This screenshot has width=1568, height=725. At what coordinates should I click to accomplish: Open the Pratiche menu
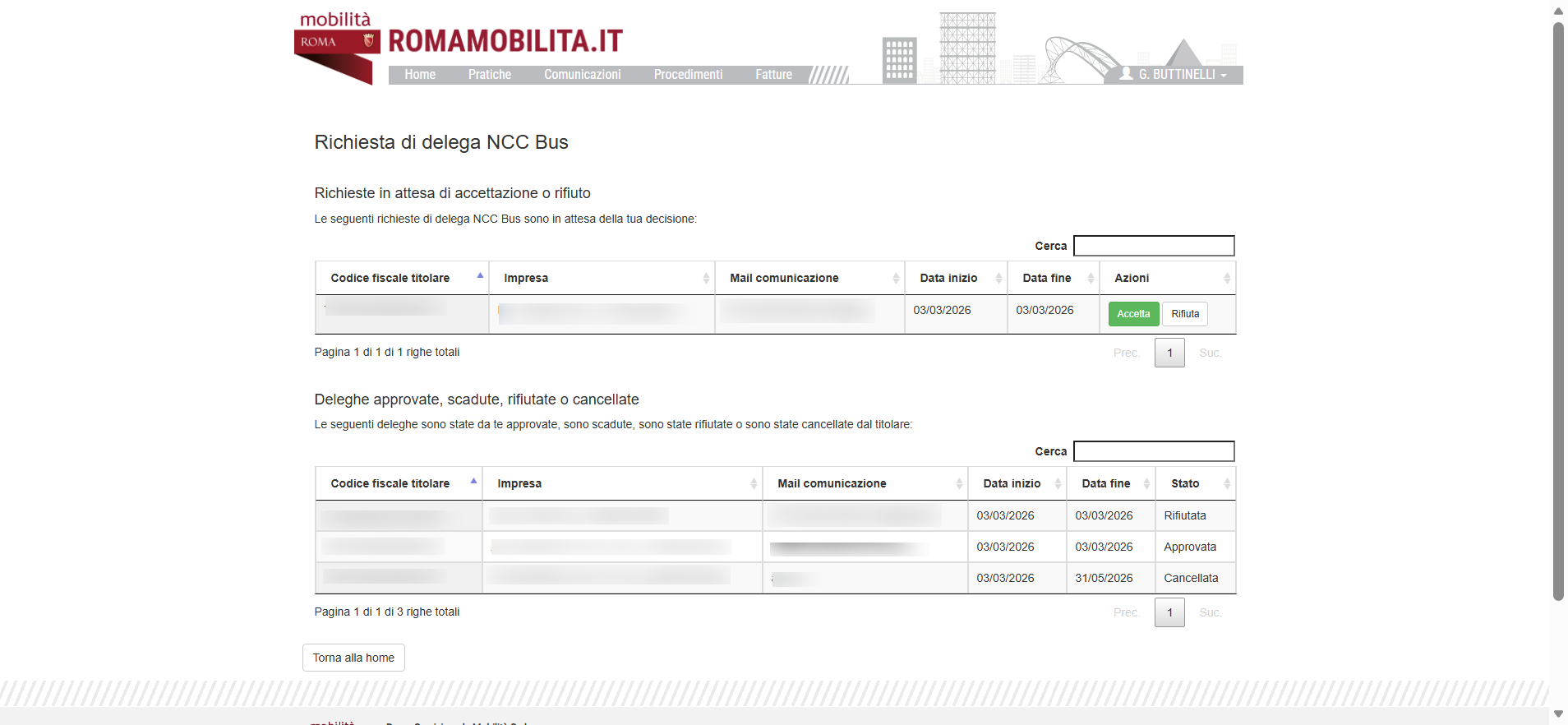[x=490, y=75]
